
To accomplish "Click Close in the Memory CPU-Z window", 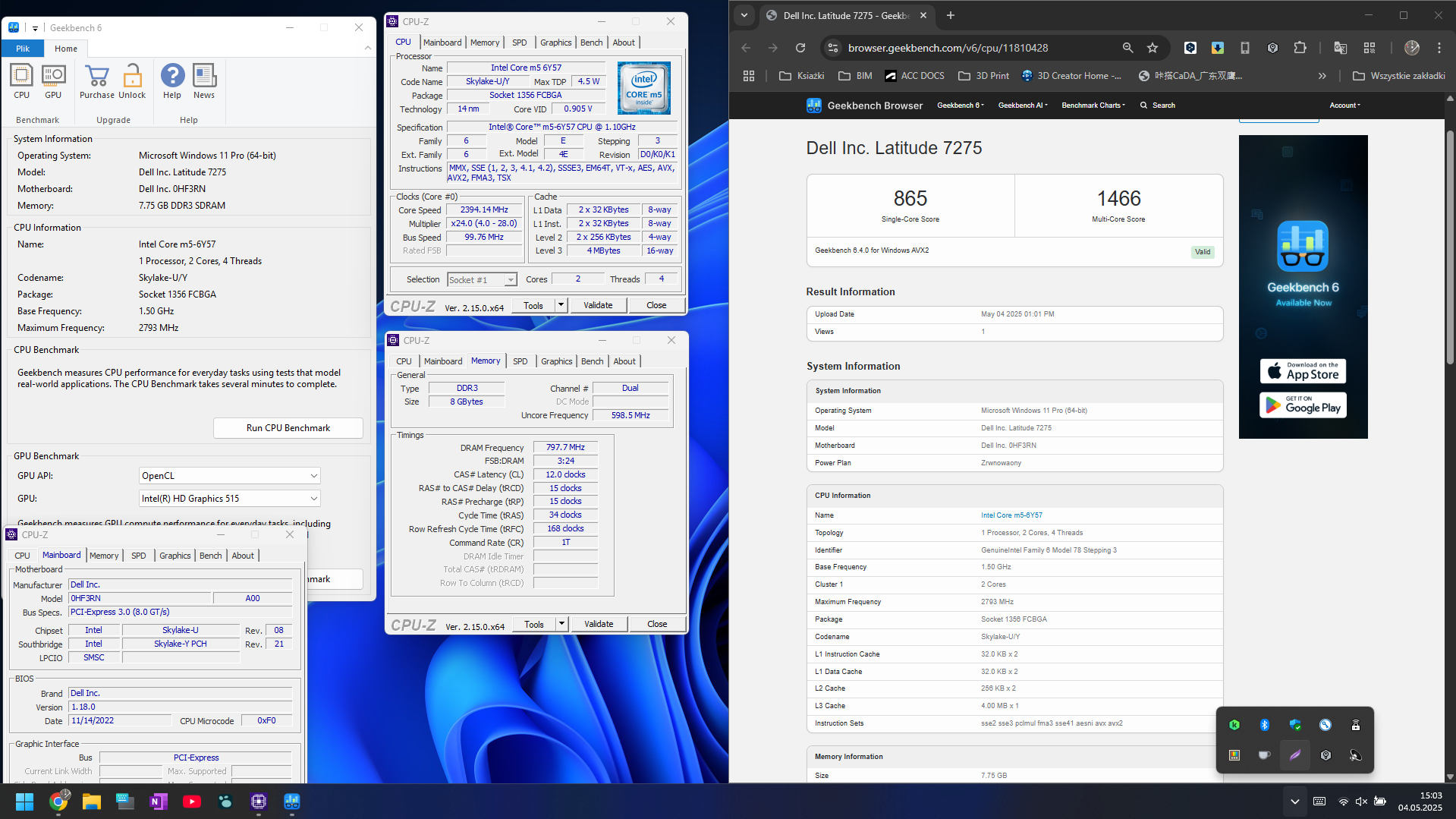I will [657, 624].
